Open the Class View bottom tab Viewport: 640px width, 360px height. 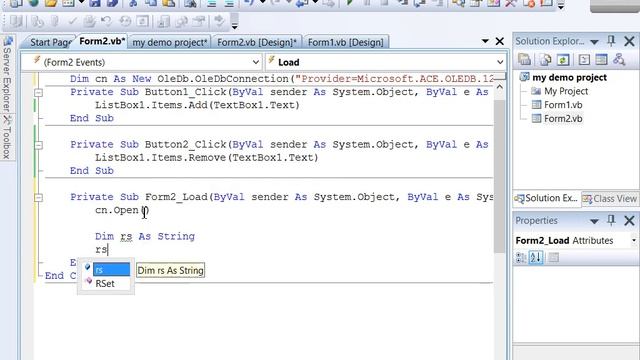coord(610,199)
